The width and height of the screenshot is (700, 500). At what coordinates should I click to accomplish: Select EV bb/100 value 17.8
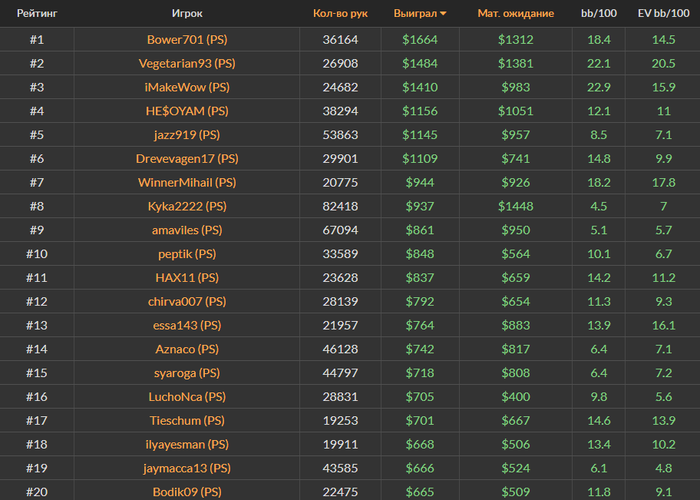[663, 183]
